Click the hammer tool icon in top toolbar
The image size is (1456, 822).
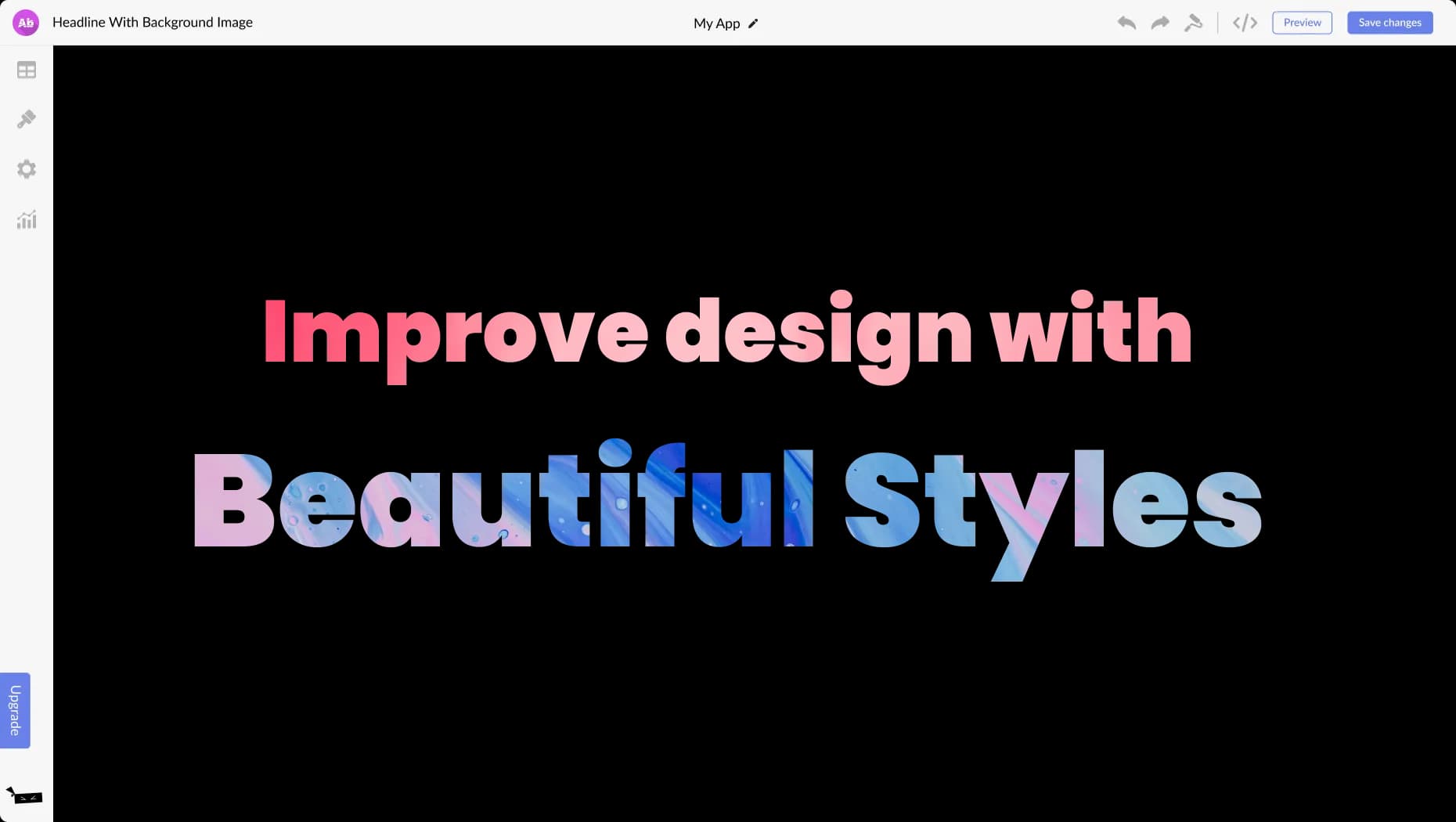(x=1194, y=23)
